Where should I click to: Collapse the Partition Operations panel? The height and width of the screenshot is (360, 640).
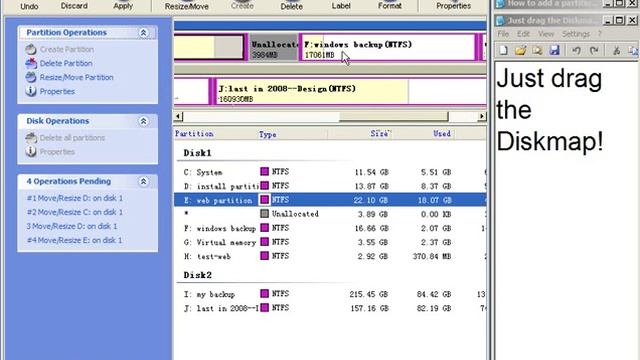coord(143,33)
